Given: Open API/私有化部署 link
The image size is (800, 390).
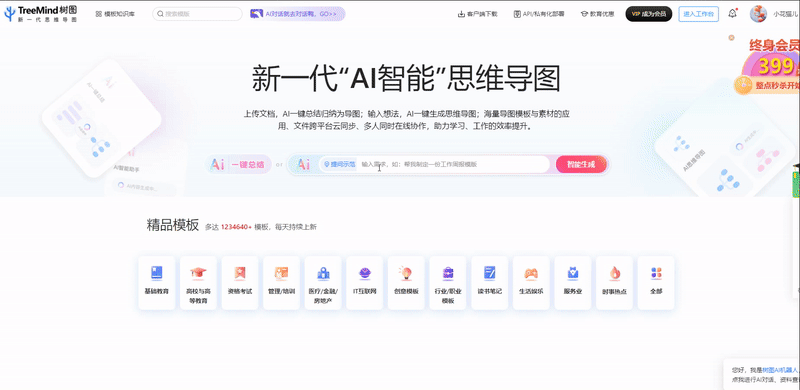Looking at the screenshot, I should [539, 14].
